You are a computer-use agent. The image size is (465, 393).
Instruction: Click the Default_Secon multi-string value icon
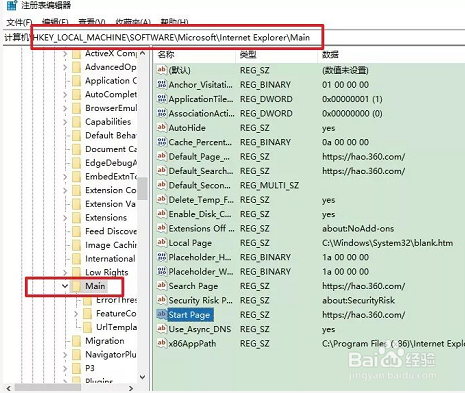pyautogui.click(x=162, y=185)
